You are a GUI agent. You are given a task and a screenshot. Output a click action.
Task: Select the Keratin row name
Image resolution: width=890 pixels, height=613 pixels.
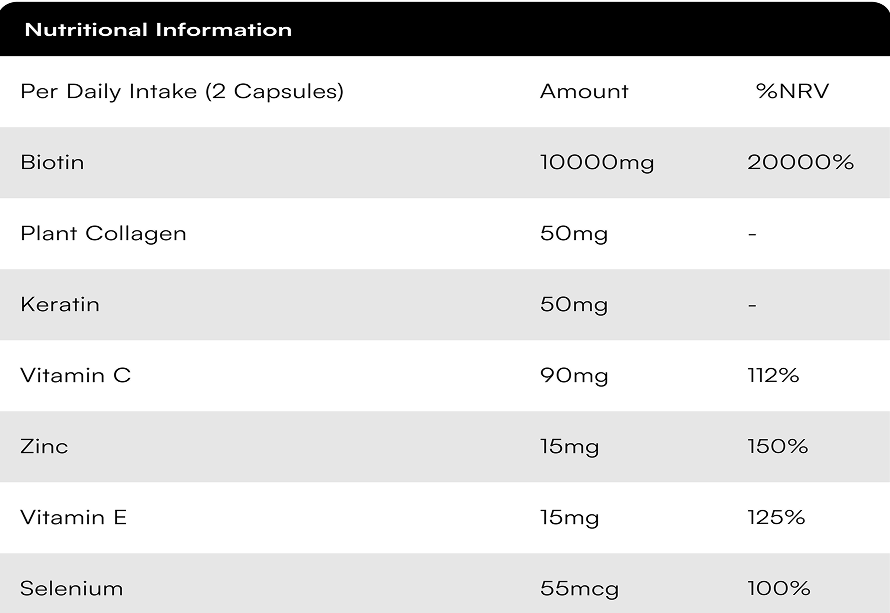(60, 305)
